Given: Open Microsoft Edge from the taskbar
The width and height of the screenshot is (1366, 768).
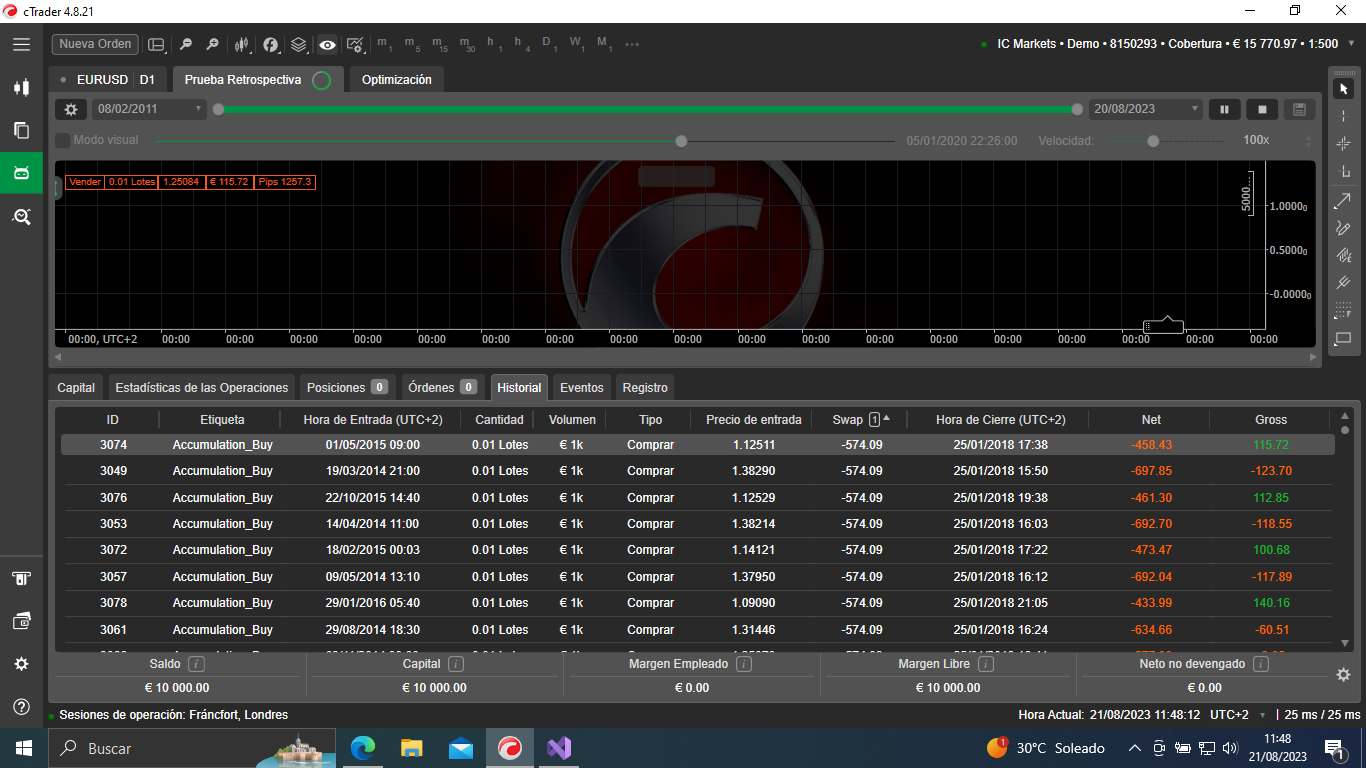Looking at the screenshot, I should tap(362, 748).
